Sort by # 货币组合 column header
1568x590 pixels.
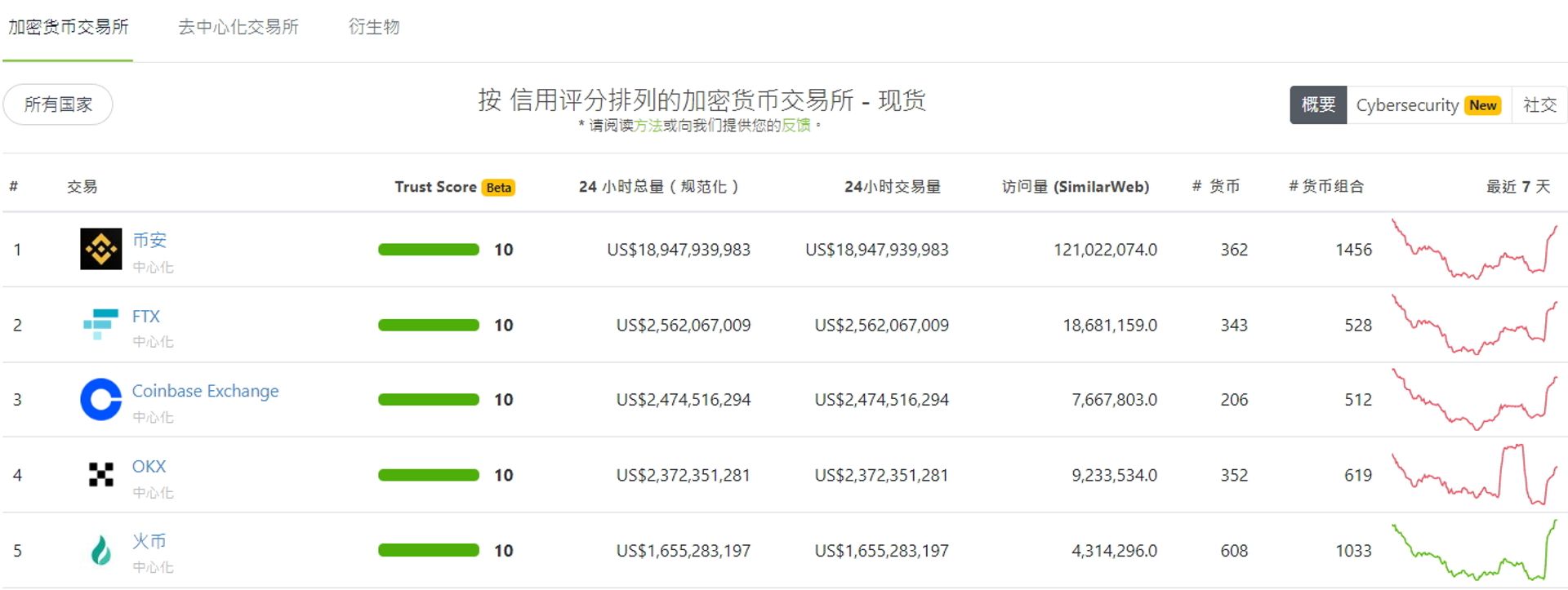click(1326, 187)
